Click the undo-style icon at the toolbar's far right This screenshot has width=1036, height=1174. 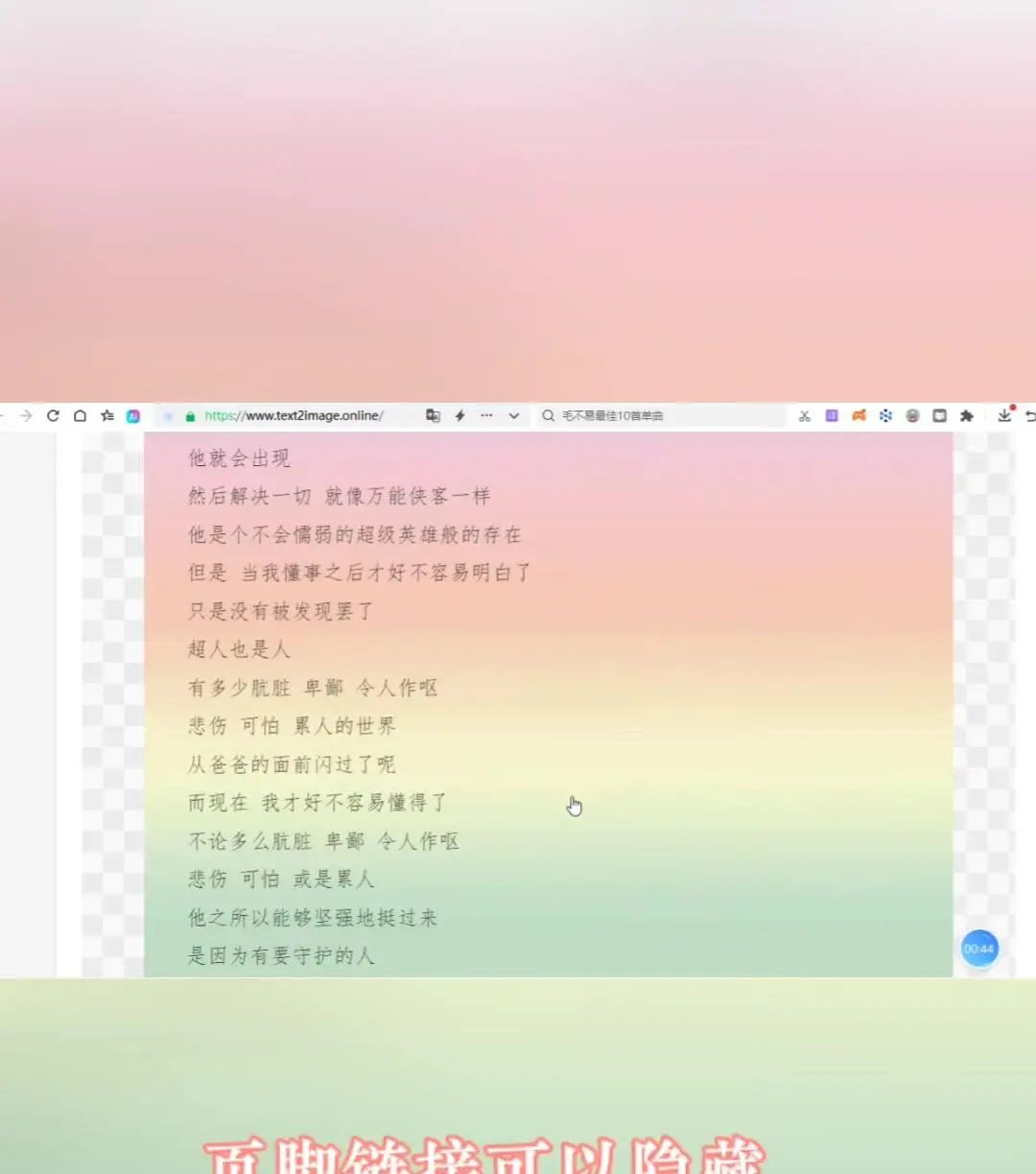click(x=1031, y=415)
